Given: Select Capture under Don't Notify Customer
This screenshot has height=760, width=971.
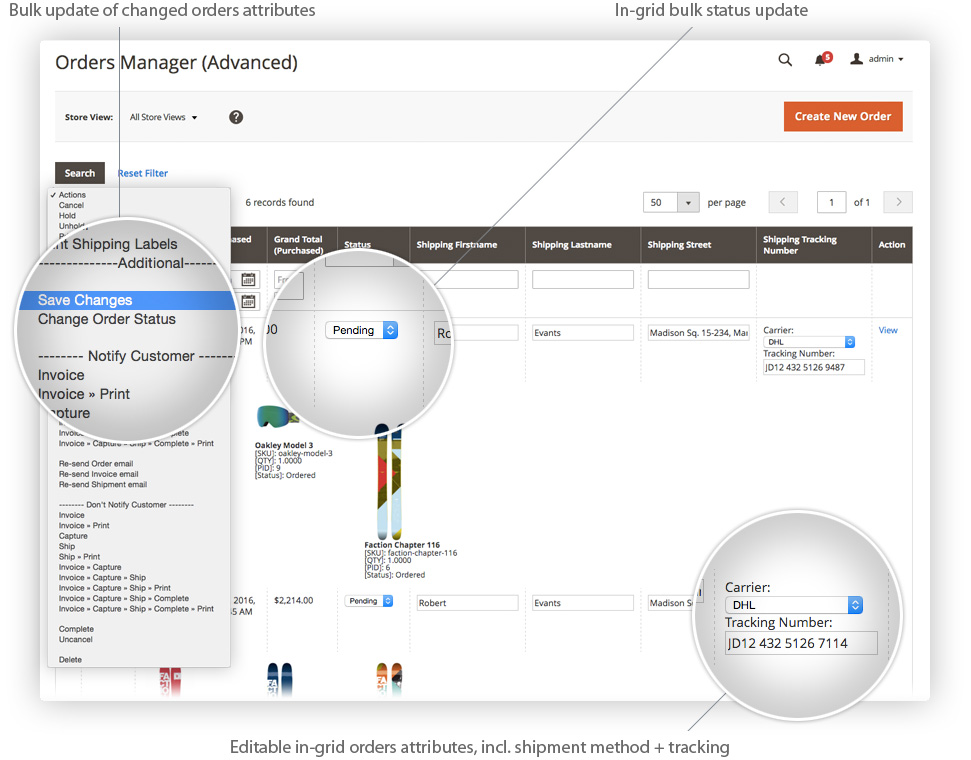Looking at the screenshot, I should click(73, 536).
